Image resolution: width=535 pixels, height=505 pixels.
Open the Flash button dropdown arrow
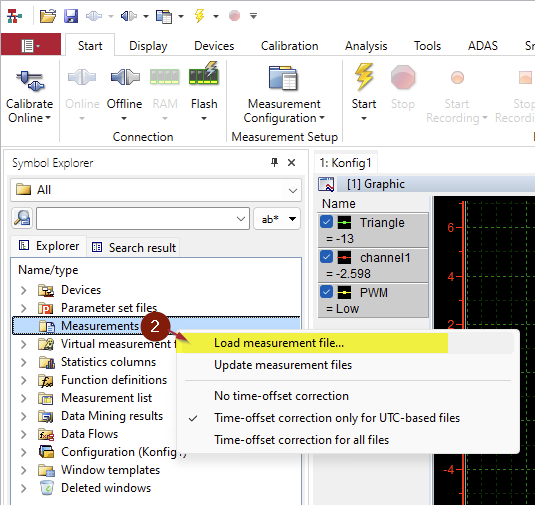pos(204,118)
